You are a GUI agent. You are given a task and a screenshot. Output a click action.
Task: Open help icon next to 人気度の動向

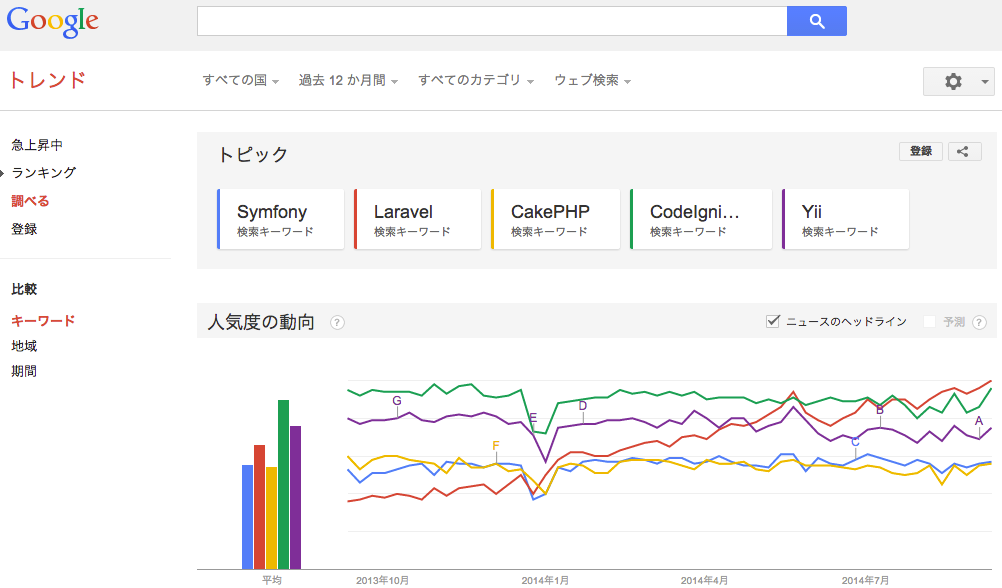click(x=337, y=323)
